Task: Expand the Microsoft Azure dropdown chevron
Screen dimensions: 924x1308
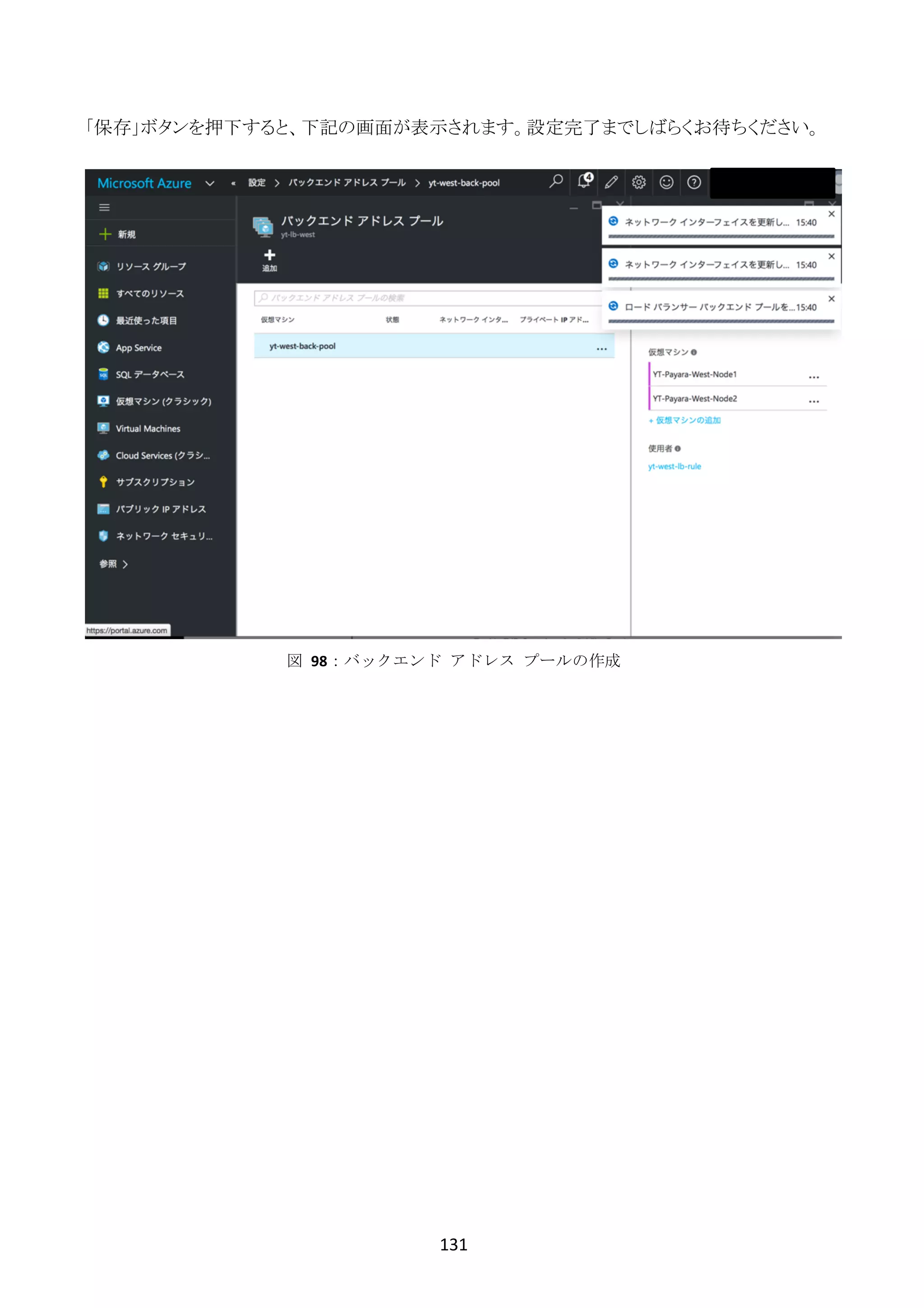Action: (x=209, y=183)
